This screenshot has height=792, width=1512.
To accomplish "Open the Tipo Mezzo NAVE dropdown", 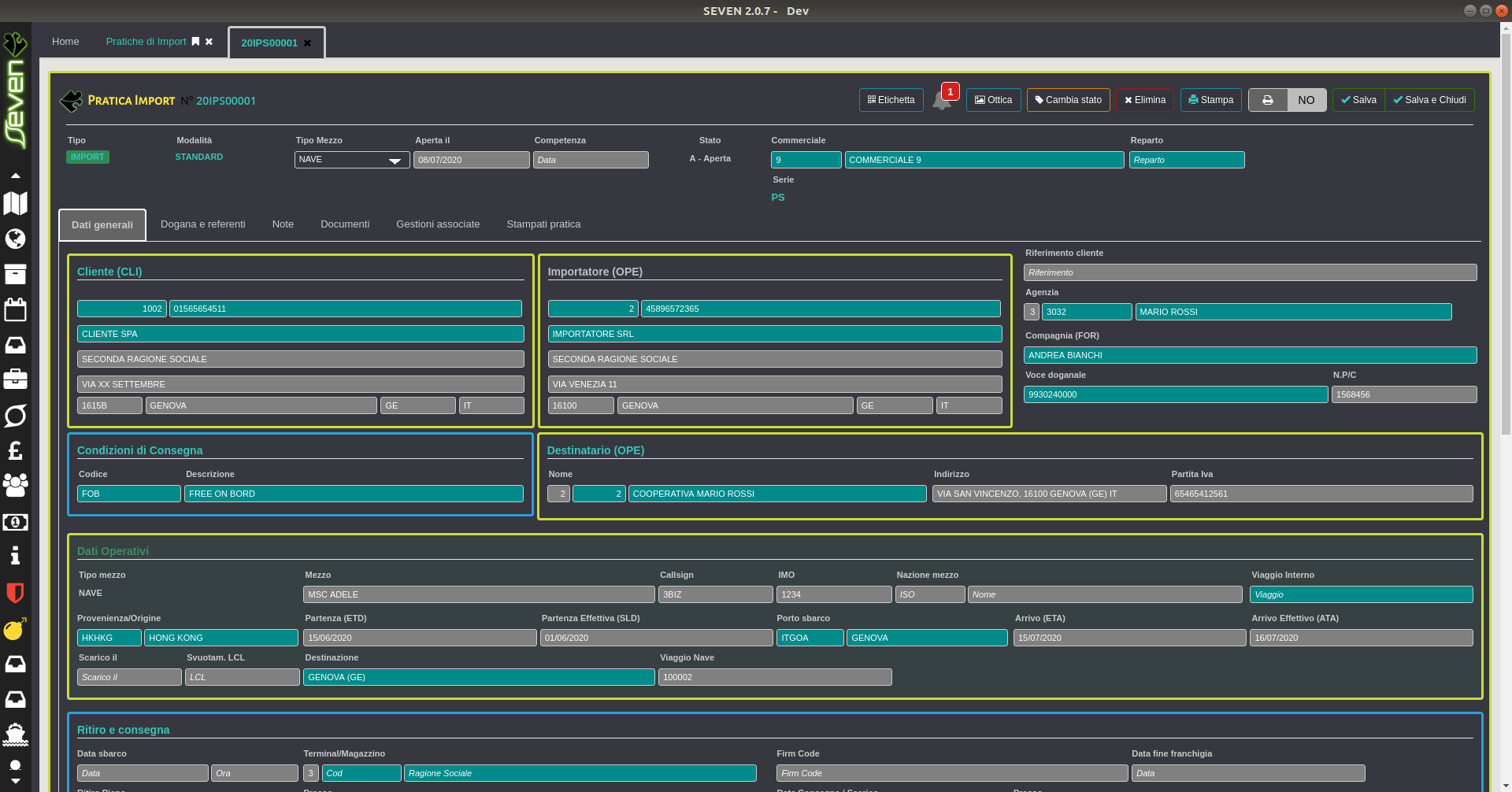I will click(x=352, y=160).
